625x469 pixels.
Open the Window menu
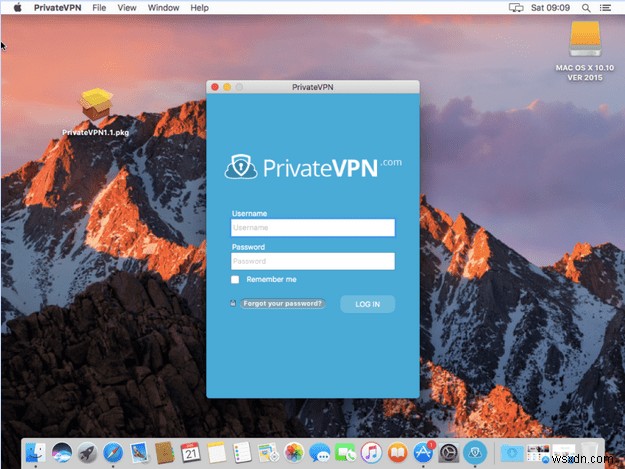[x=163, y=8]
